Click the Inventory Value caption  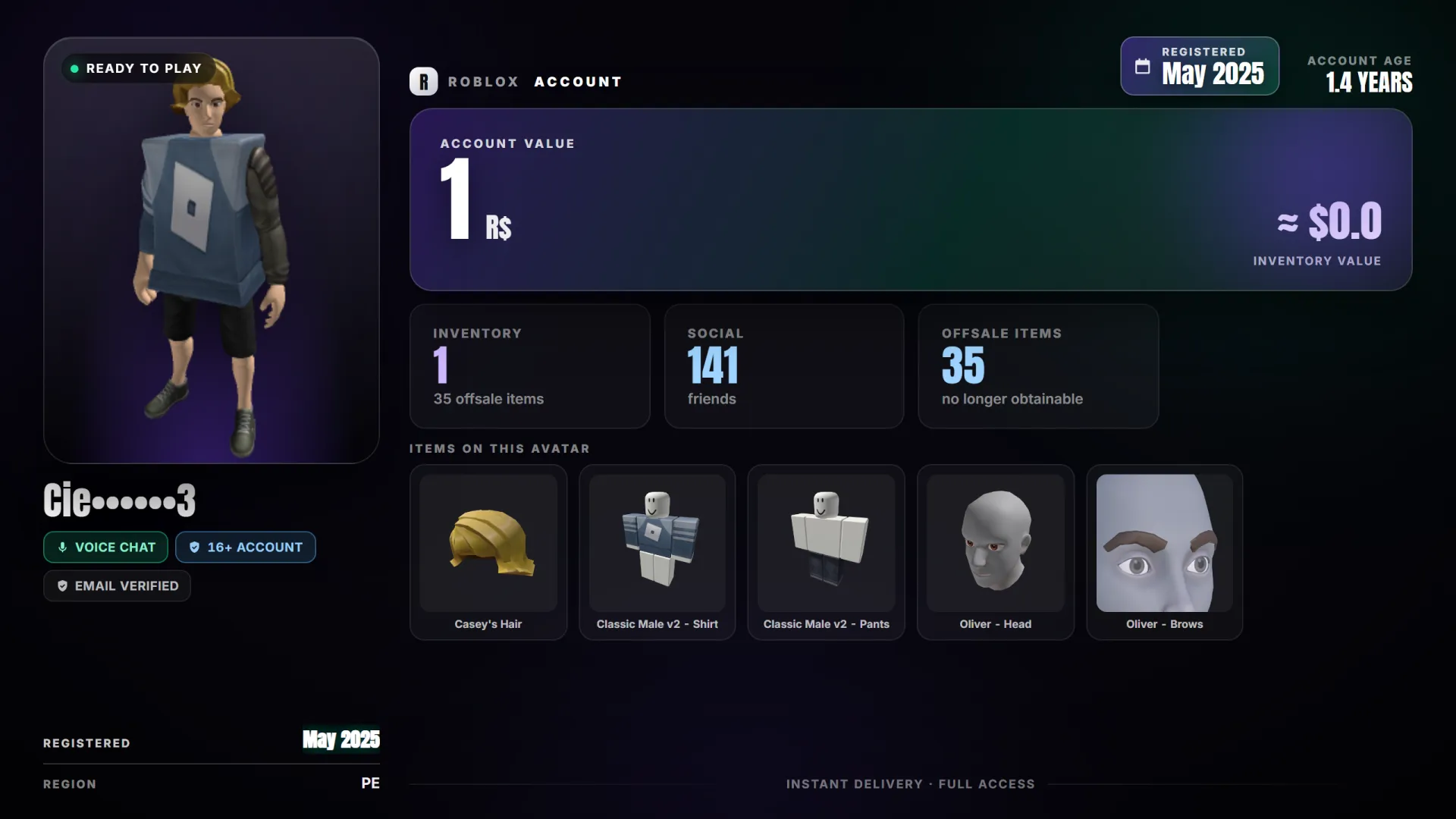point(1317,261)
